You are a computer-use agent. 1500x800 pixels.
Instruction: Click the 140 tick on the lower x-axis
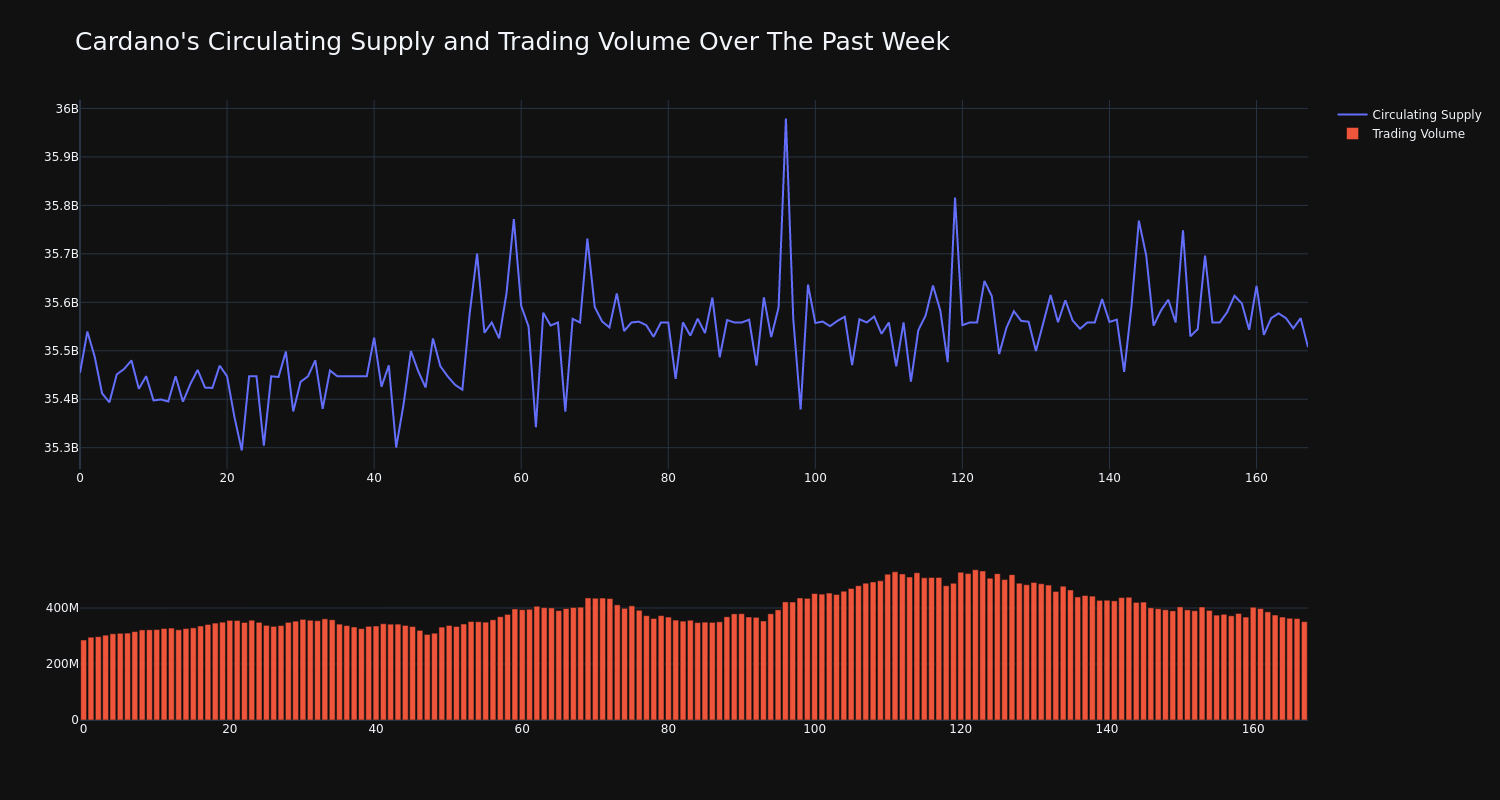tap(1107, 729)
